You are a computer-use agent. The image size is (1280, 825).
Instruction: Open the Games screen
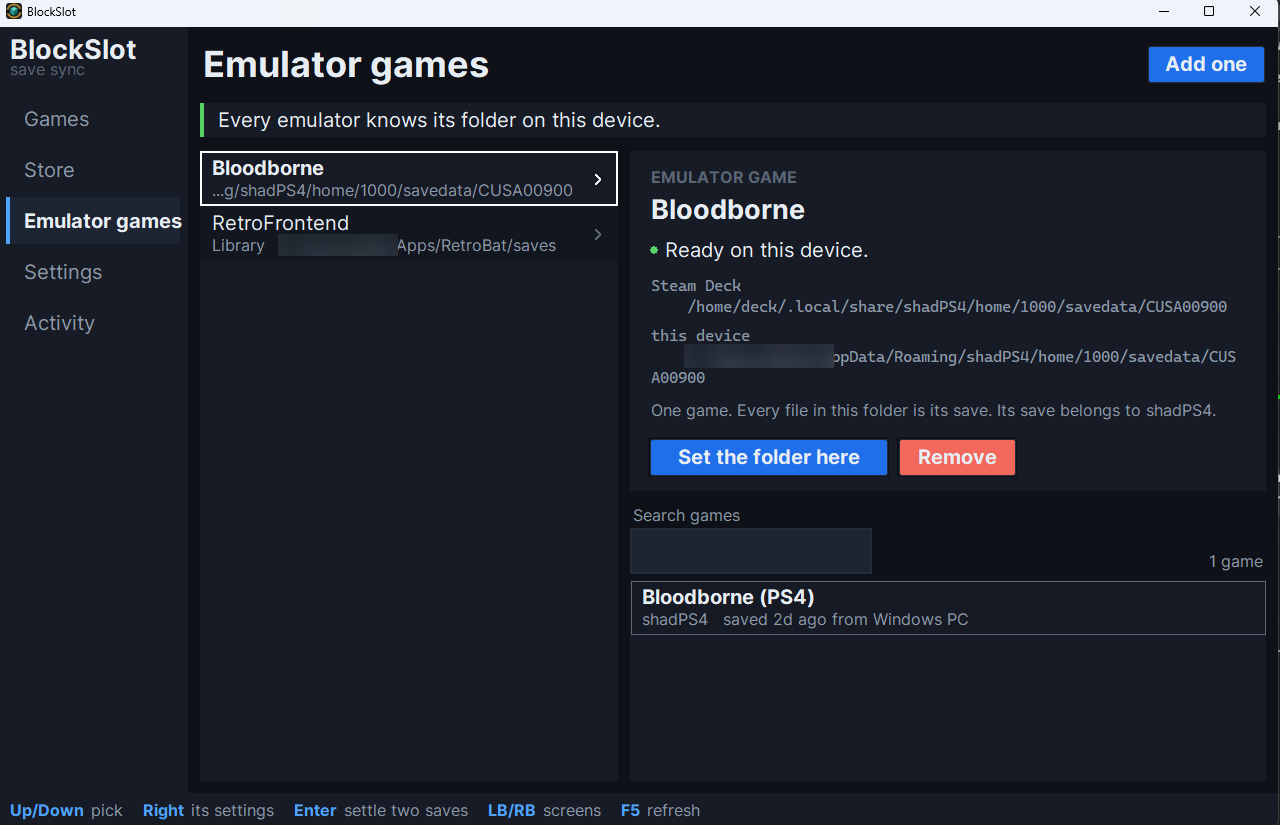56,119
